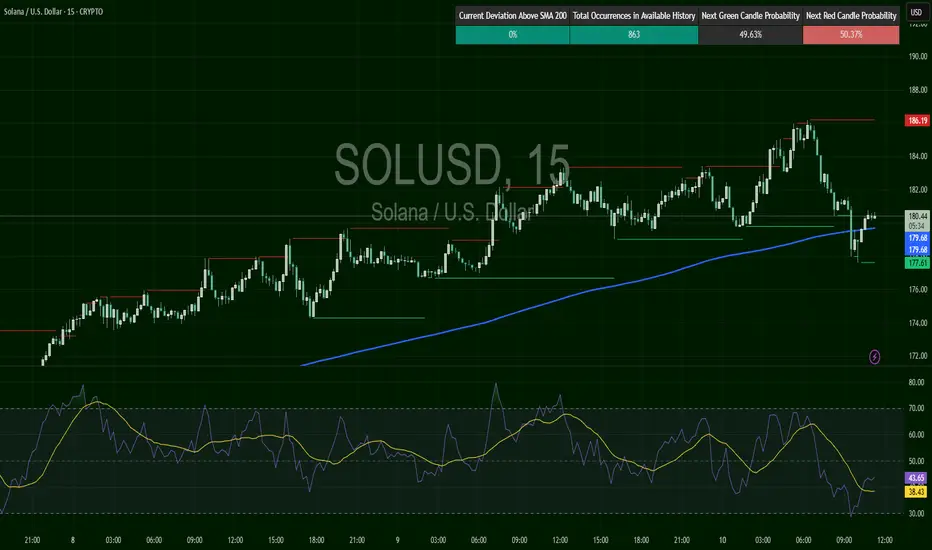Click the 863 occurrences value cell
This screenshot has height=550, width=932.
click(x=634, y=34)
